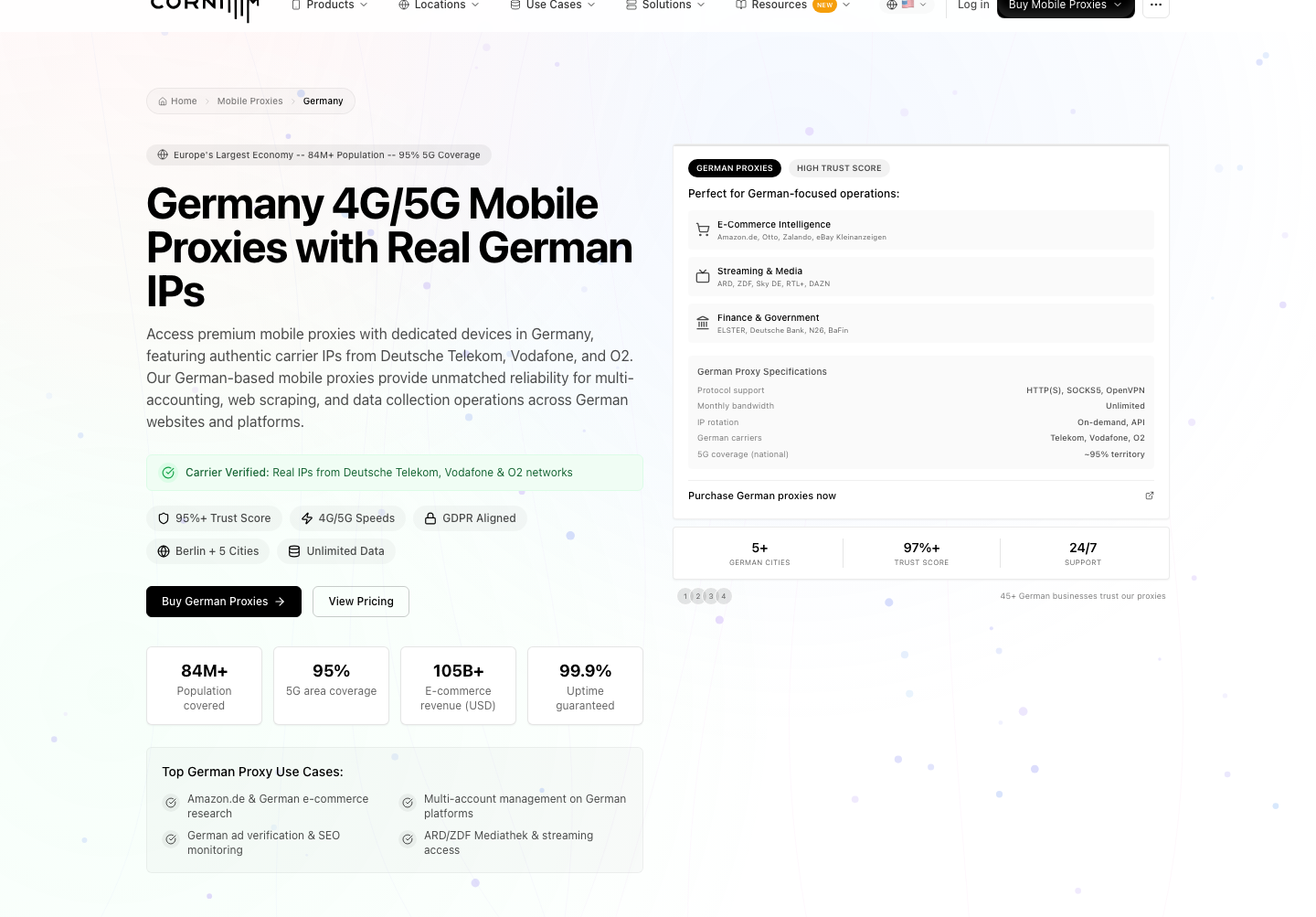Click the external link icon beside Purchase German proxies

(1150, 496)
